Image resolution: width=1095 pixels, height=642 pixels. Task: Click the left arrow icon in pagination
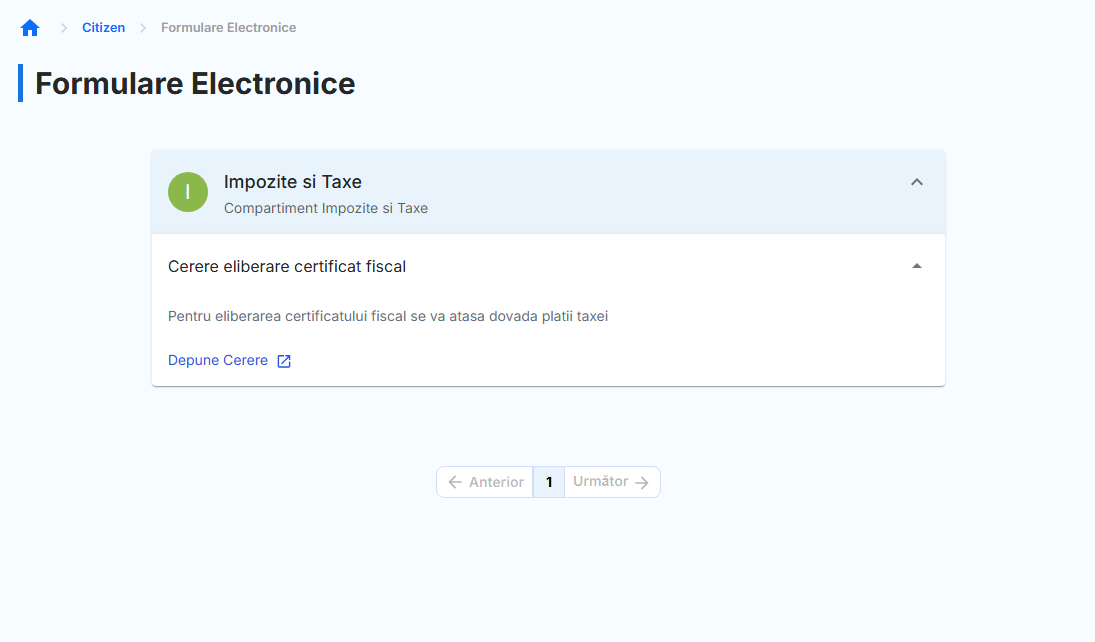point(455,482)
